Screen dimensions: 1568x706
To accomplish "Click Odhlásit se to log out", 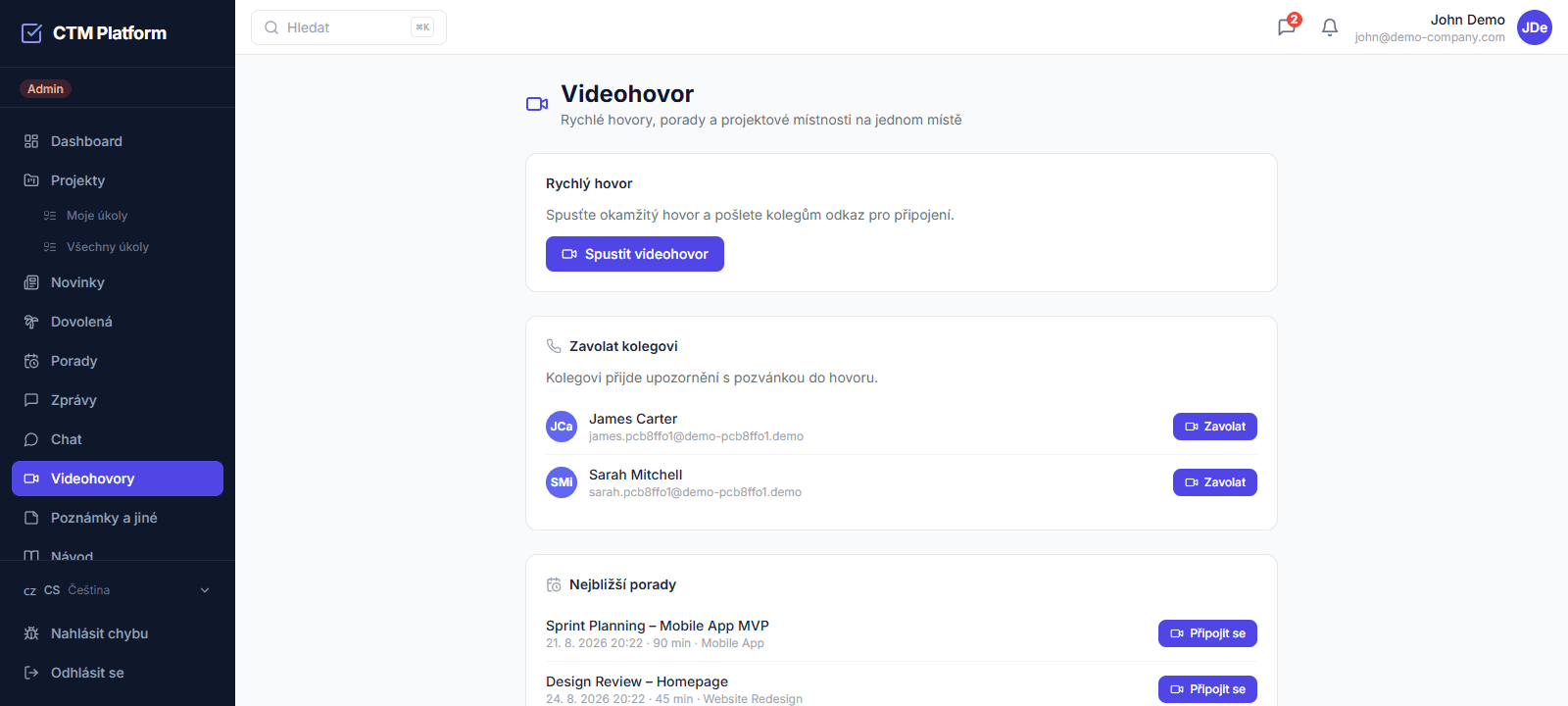I will click(118, 673).
